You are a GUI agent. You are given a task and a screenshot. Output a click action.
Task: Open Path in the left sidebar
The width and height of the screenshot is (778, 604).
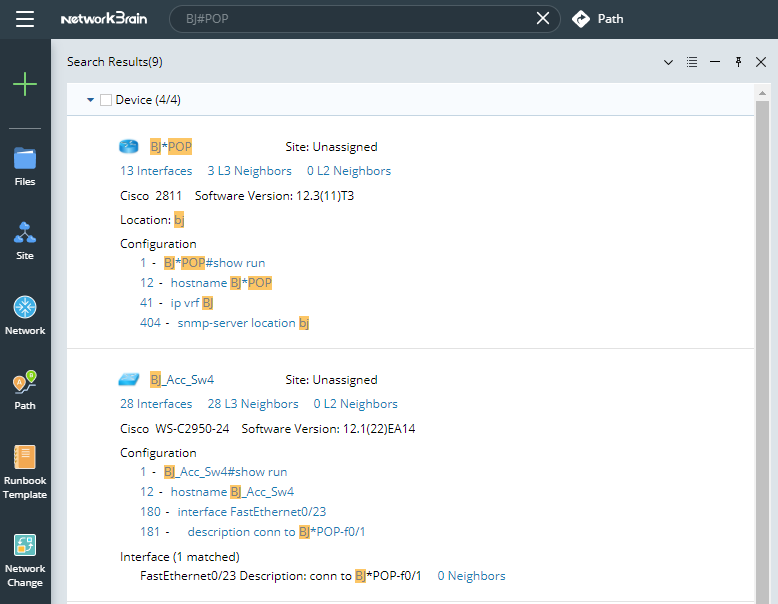pyautogui.click(x=25, y=382)
